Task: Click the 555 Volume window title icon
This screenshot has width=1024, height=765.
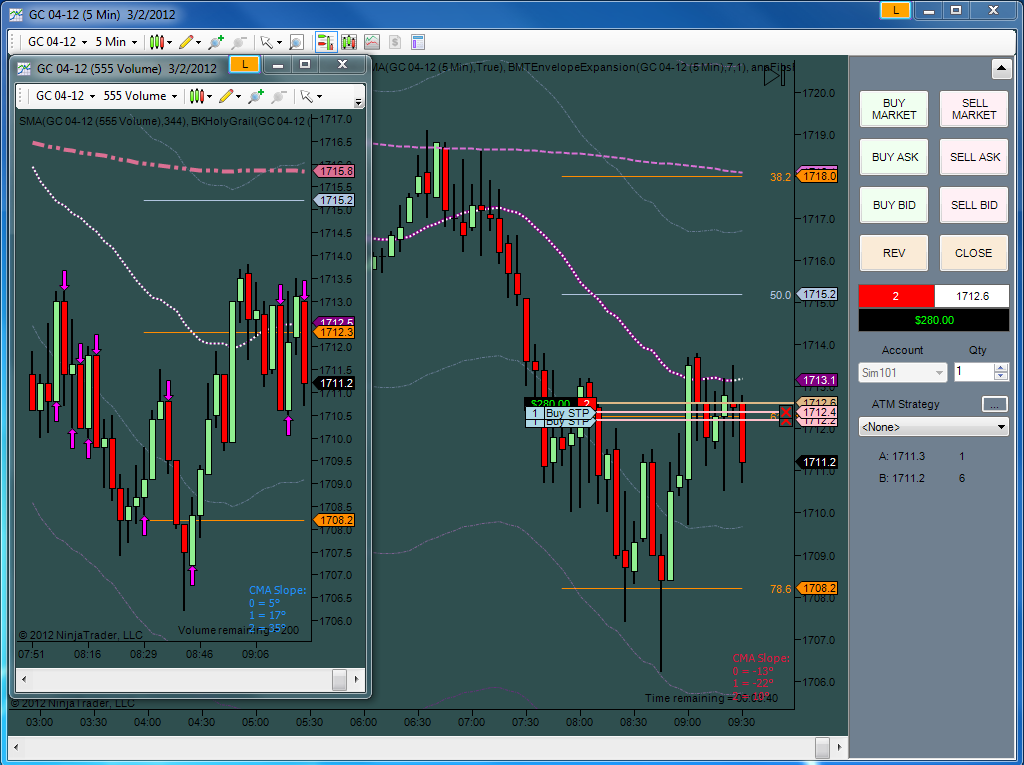Action: pos(24,69)
